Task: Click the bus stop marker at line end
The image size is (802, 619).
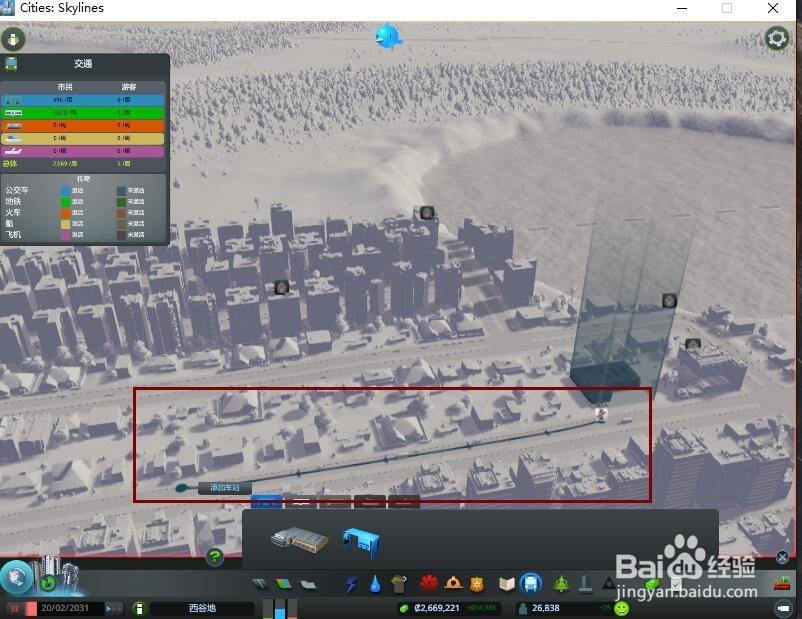Action: coord(602,414)
